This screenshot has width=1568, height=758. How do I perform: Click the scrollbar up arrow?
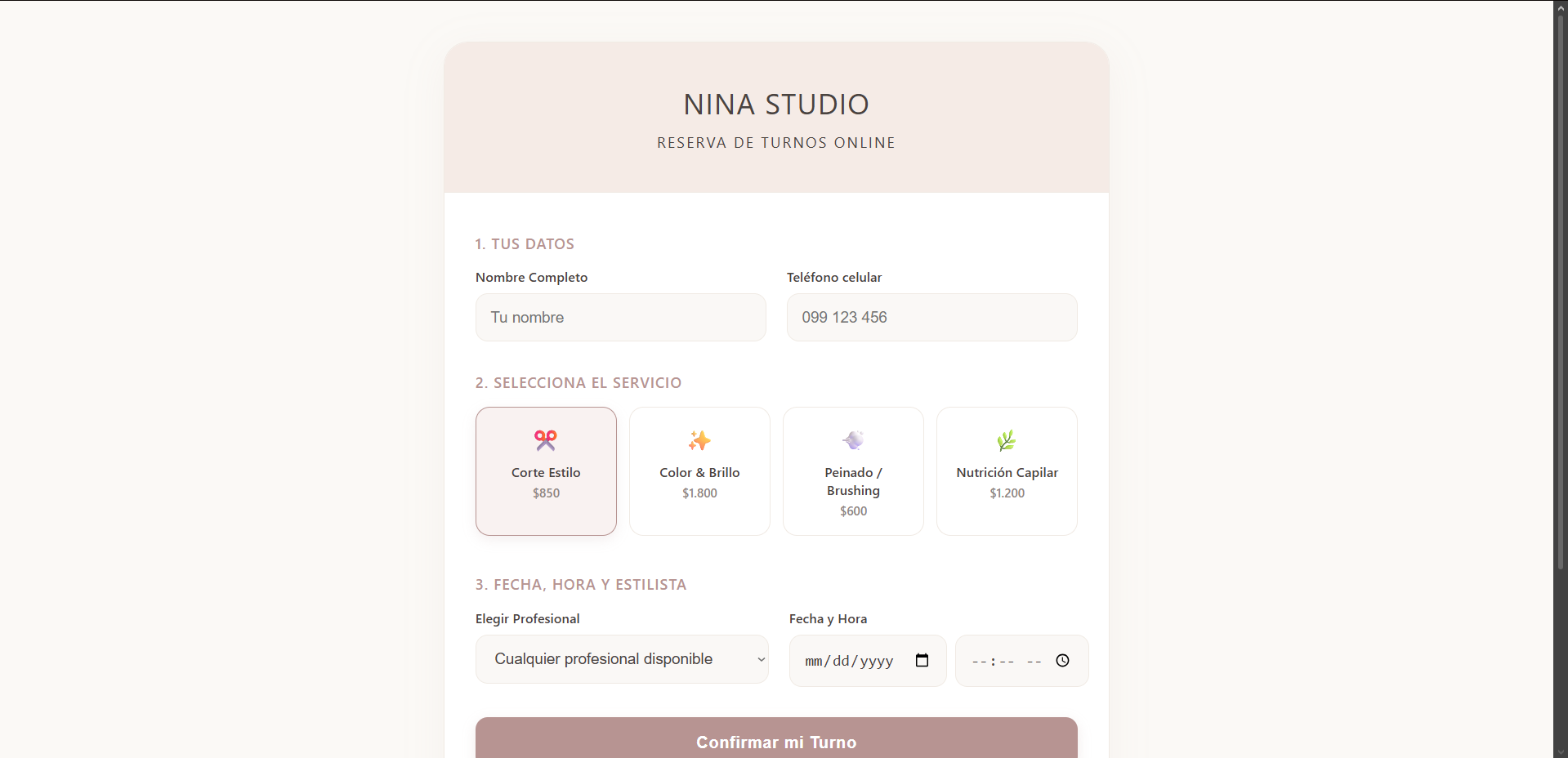1561,7
